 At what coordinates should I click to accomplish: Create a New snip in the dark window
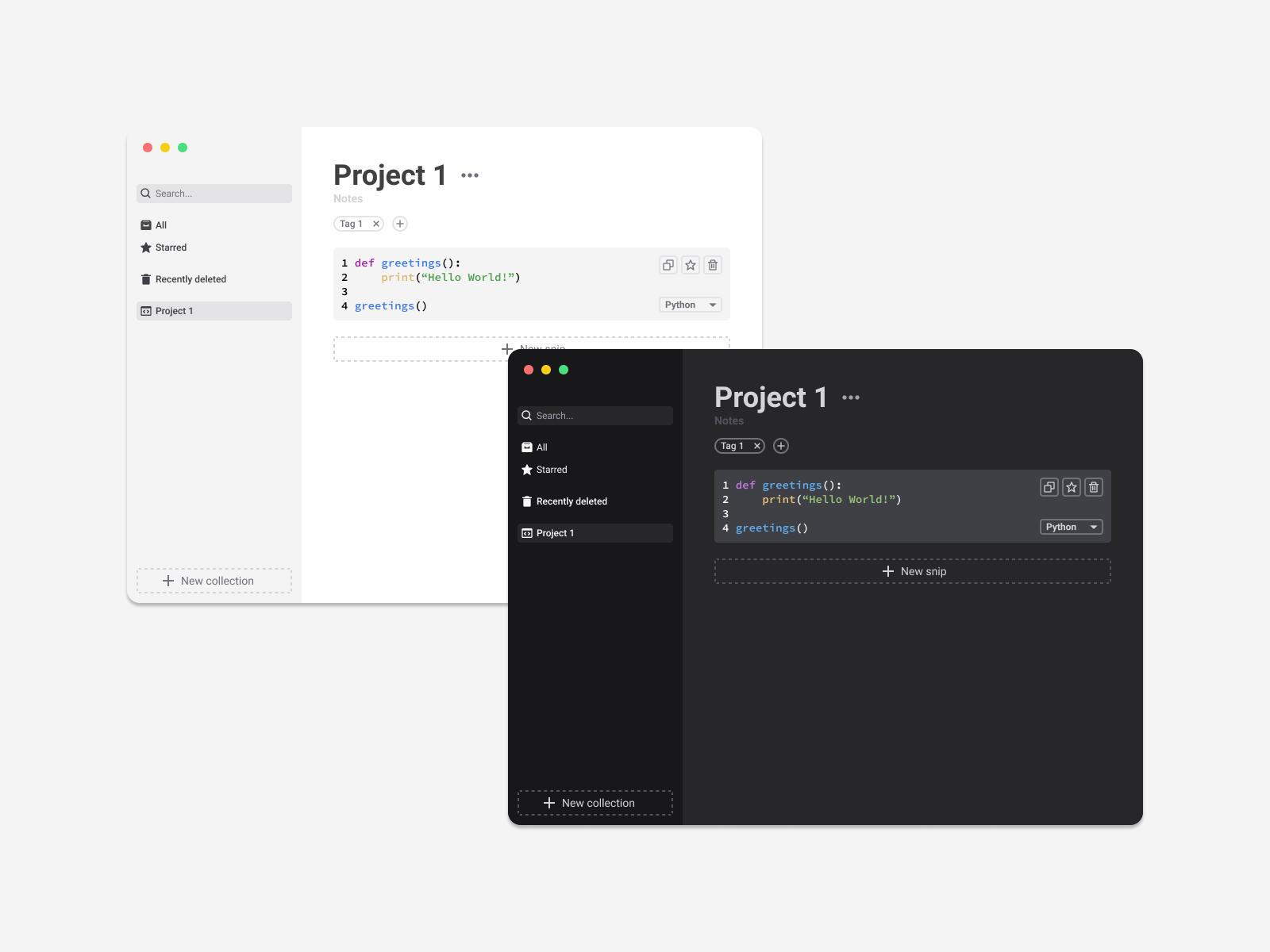click(x=912, y=571)
